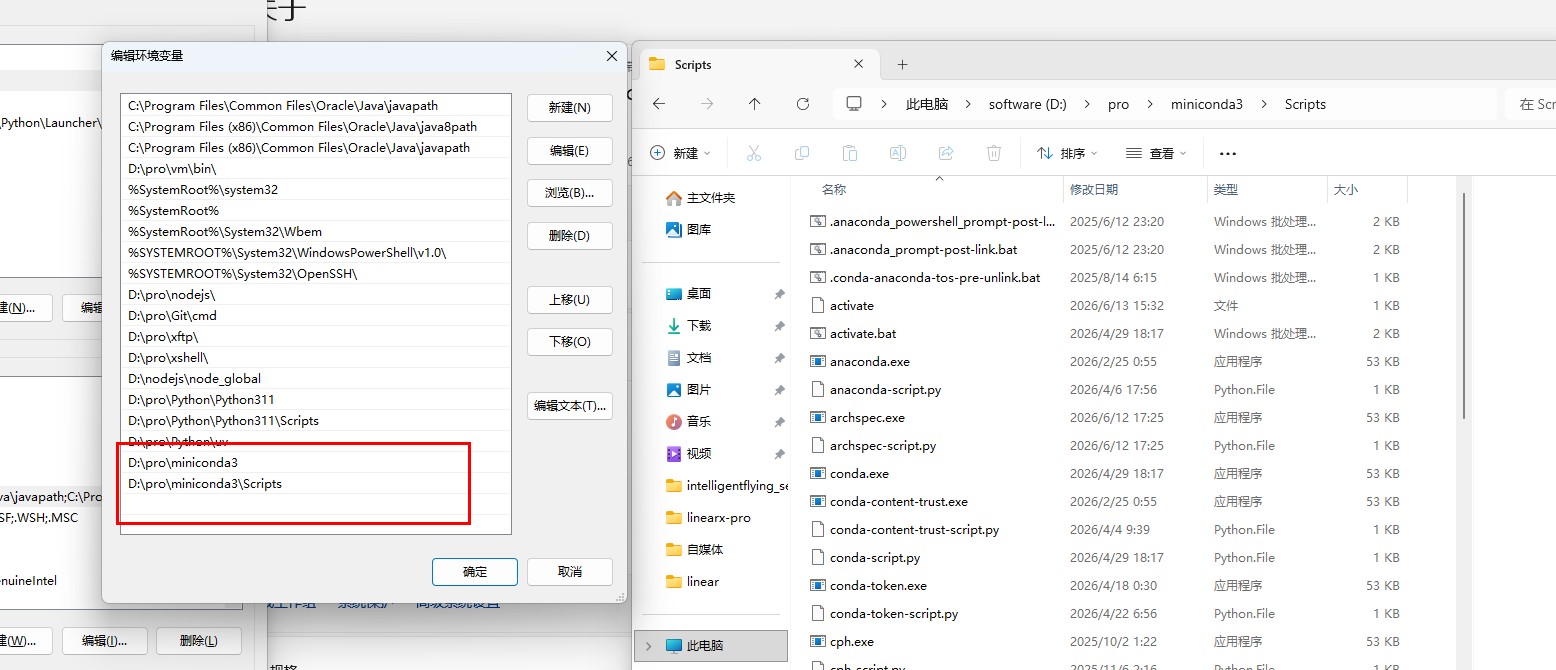Click the Cut toolbar icon
Image resolution: width=1556 pixels, height=670 pixels.
pos(754,153)
